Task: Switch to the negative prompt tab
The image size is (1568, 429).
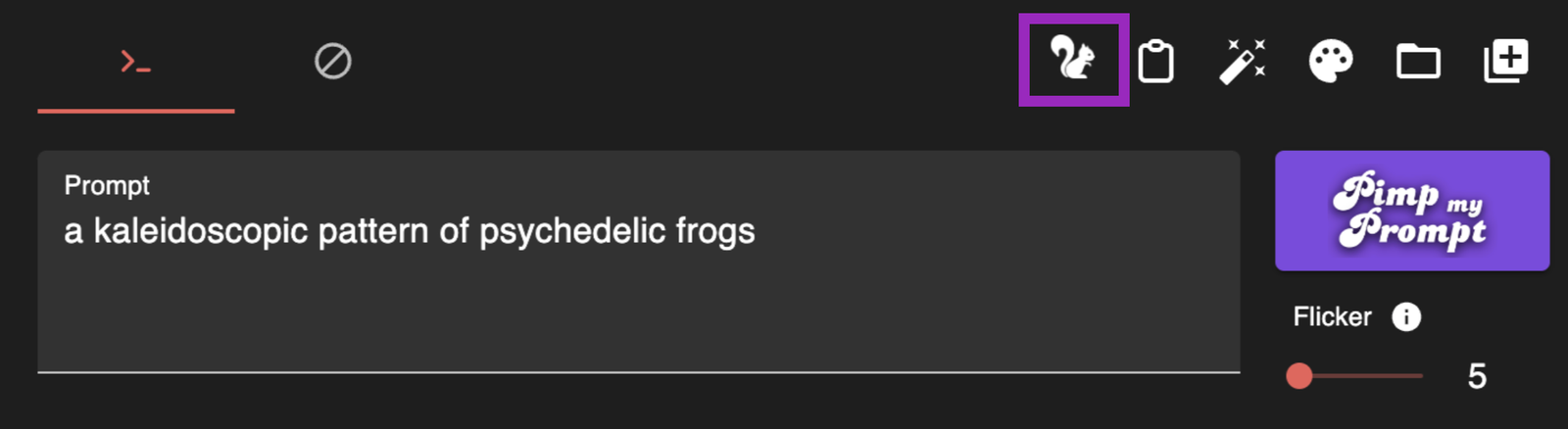Action: [x=332, y=62]
